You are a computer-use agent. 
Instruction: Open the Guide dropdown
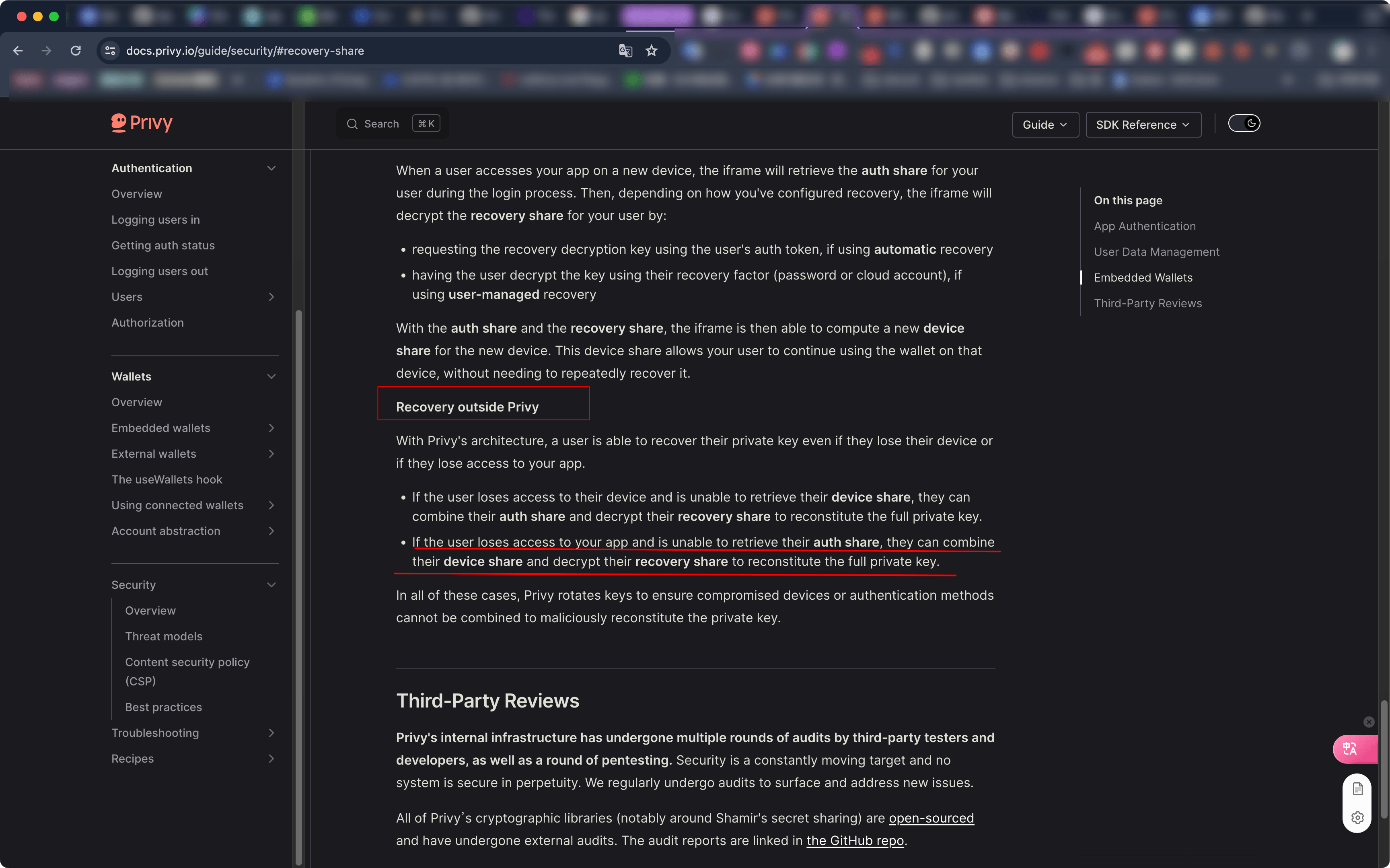point(1045,125)
